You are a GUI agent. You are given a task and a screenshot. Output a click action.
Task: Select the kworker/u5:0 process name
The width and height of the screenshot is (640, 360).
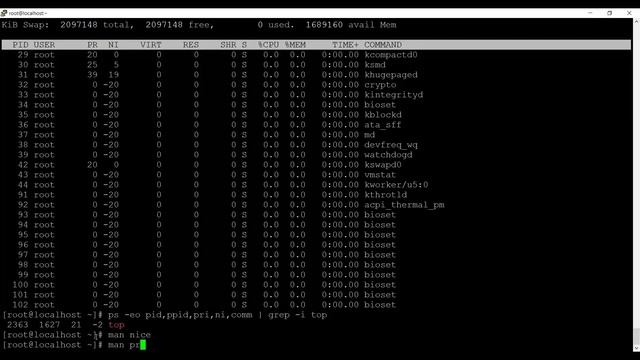tap(396, 185)
